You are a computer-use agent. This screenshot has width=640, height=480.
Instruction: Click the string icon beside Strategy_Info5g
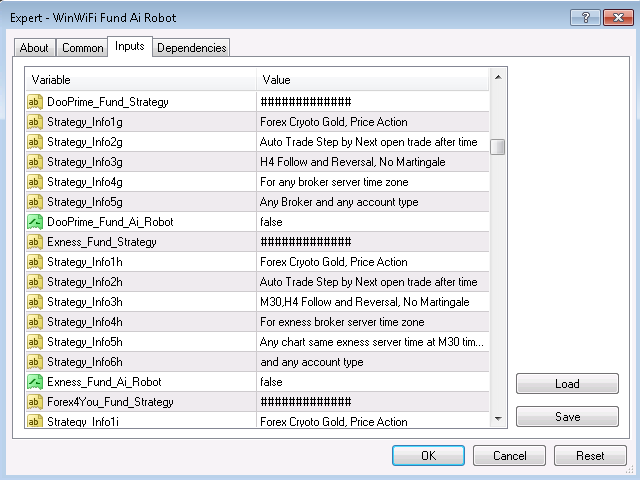click(x=35, y=202)
